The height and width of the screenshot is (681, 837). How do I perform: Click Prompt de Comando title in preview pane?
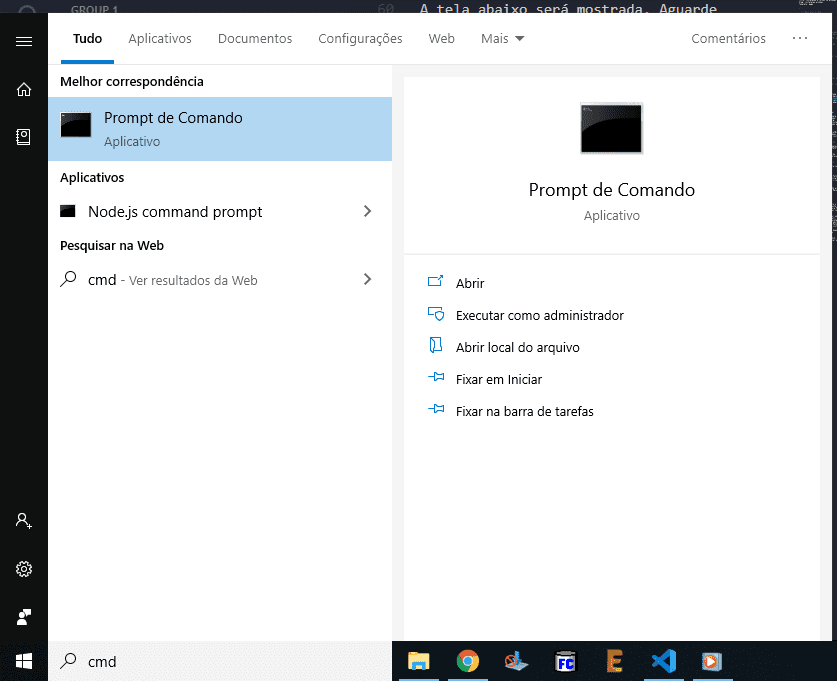tap(612, 190)
